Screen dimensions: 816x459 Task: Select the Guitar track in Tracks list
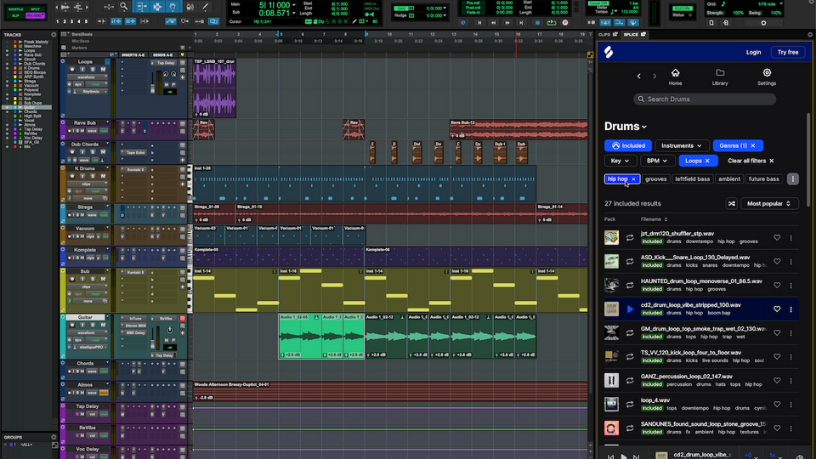(x=29, y=107)
